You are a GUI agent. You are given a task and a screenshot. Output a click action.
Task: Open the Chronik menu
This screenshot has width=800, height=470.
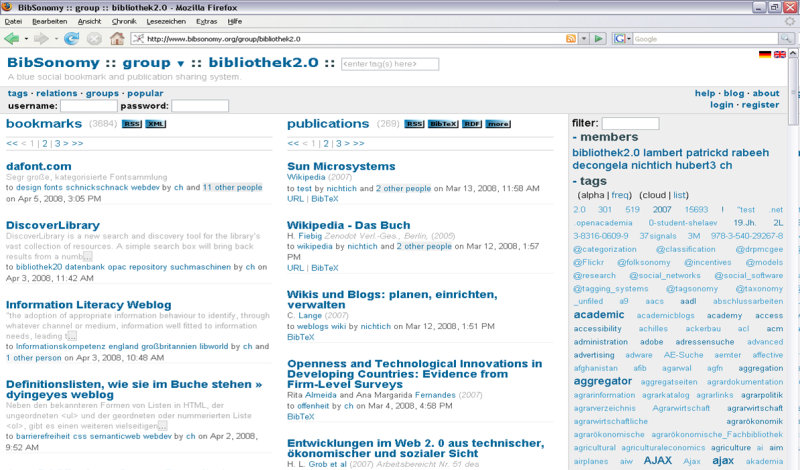(x=124, y=21)
